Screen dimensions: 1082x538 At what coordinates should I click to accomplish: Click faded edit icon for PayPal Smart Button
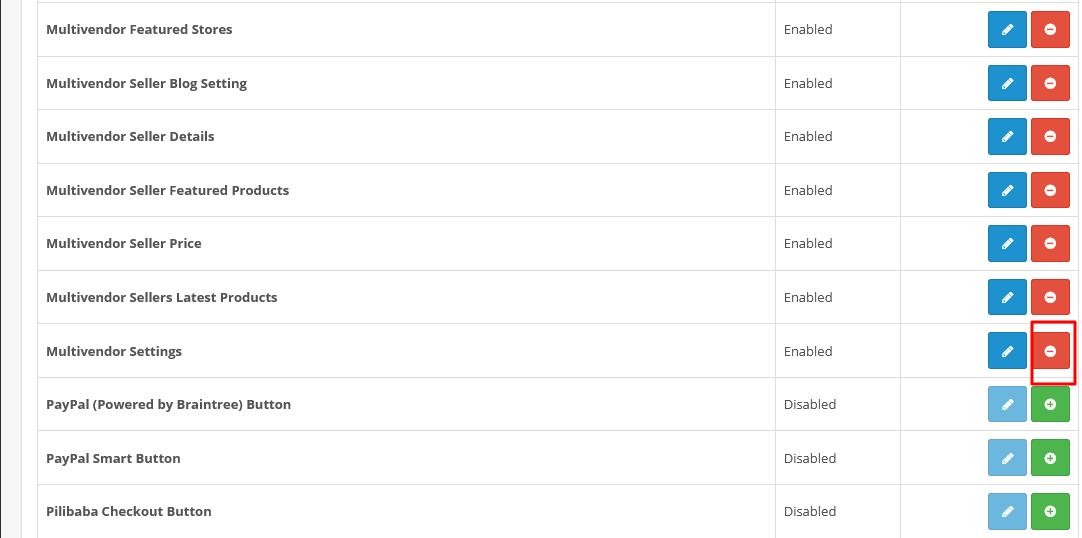point(1007,458)
